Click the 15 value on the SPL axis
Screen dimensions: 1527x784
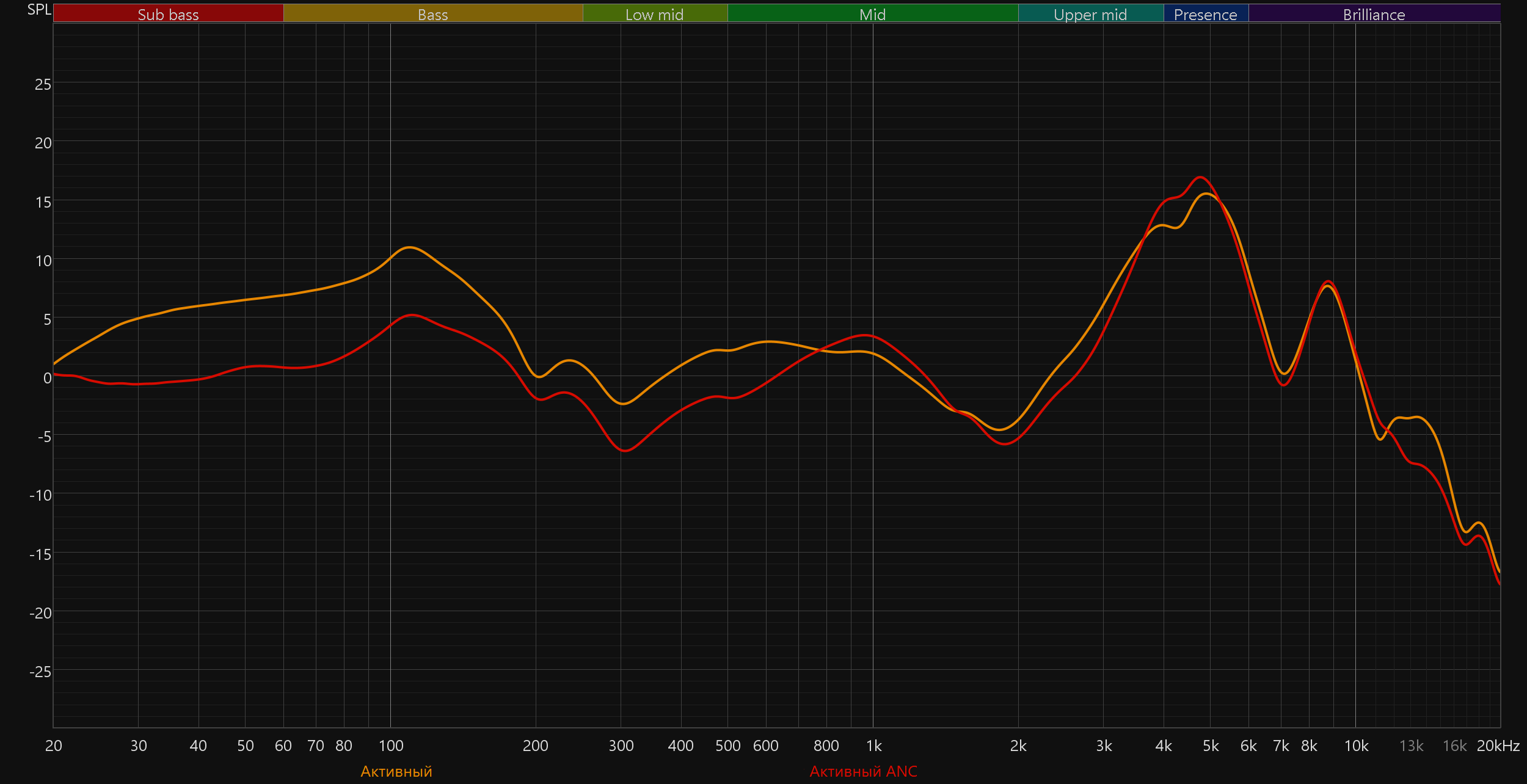tap(43, 202)
